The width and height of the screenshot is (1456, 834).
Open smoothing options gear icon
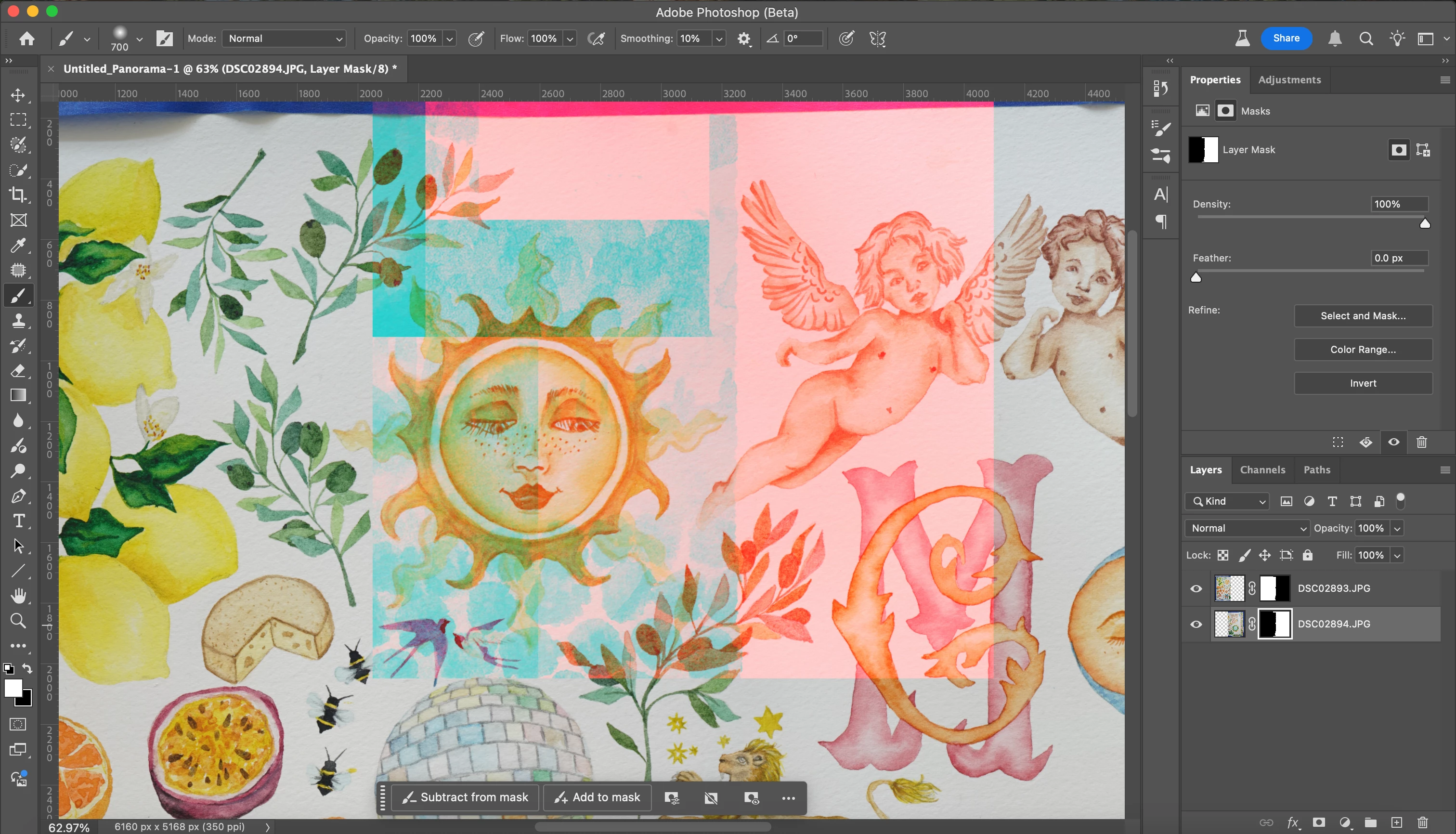(x=743, y=39)
